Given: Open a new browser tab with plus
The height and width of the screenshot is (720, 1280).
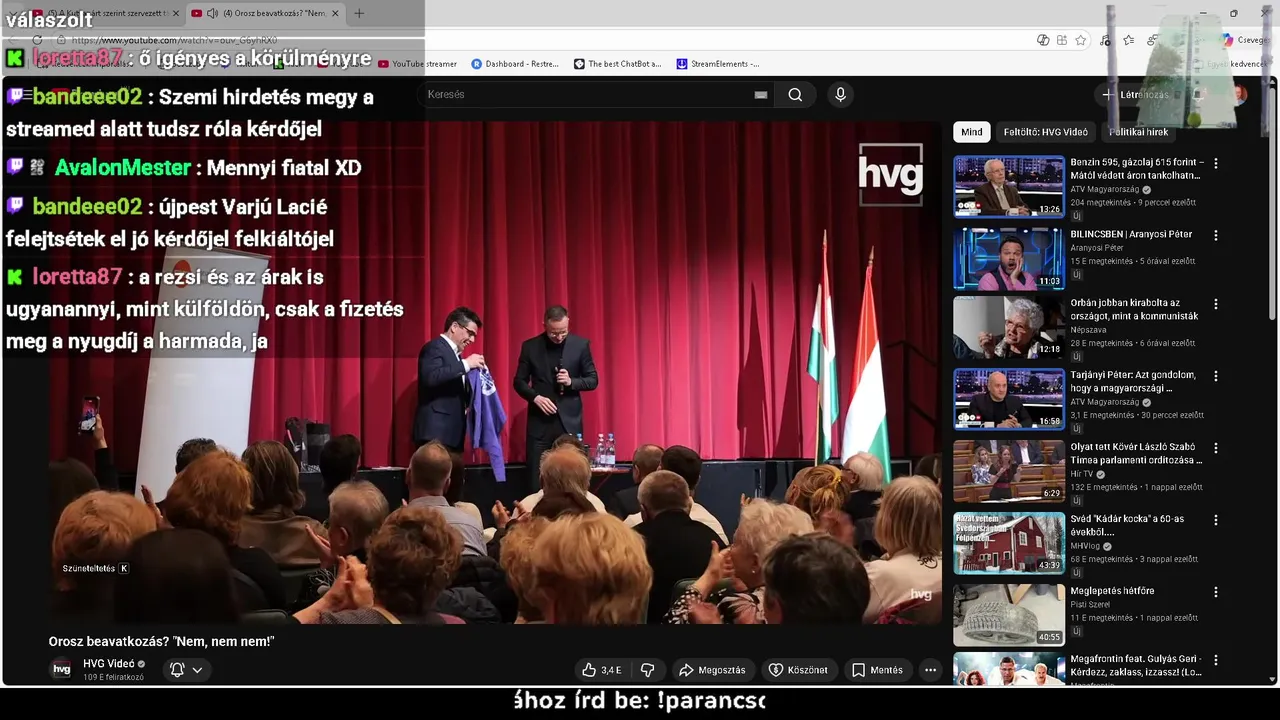Looking at the screenshot, I should pos(359,13).
